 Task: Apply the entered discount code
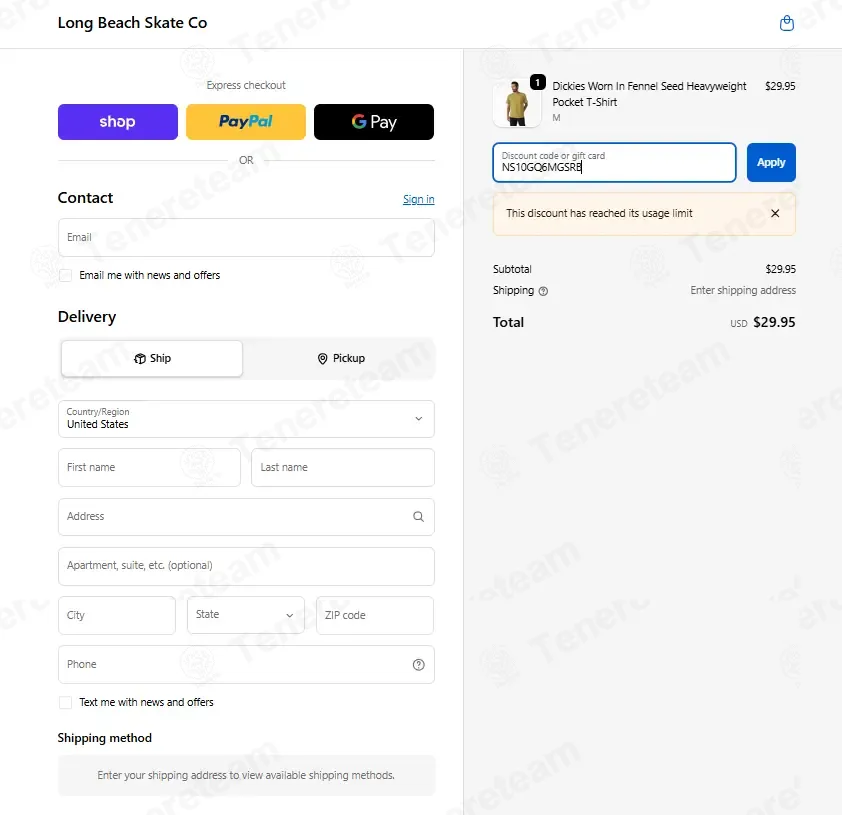point(771,163)
